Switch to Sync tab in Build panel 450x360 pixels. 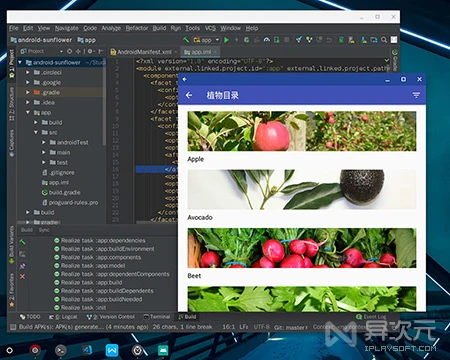click(44, 230)
